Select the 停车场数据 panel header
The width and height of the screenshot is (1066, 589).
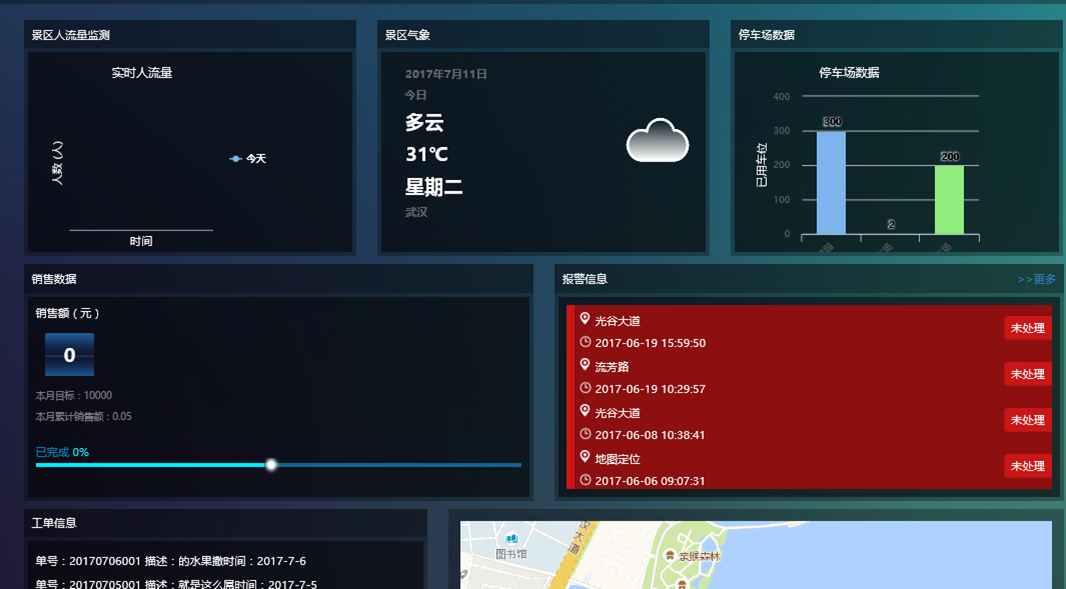pyautogui.click(x=897, y=35)
